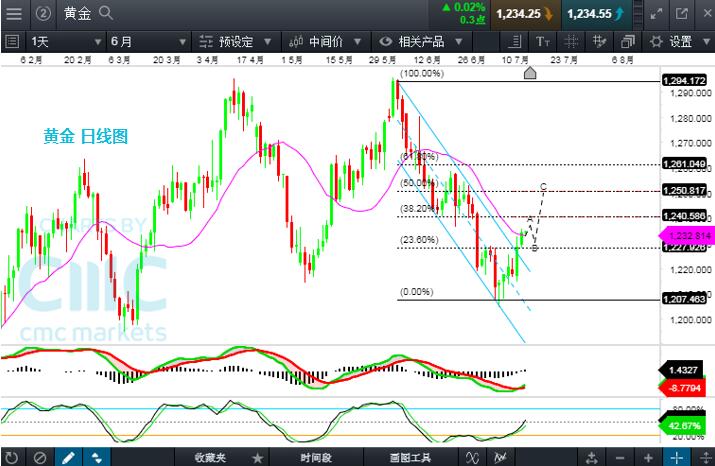Select the text annotation Tт tool
715x466 pixels.
(x=543, y=42)
